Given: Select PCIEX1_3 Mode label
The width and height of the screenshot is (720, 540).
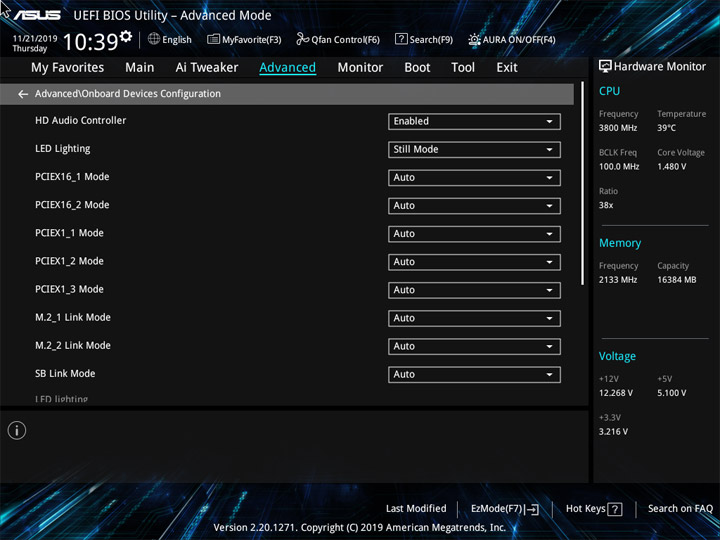Looking at the screenshot, I should [69, 289].
